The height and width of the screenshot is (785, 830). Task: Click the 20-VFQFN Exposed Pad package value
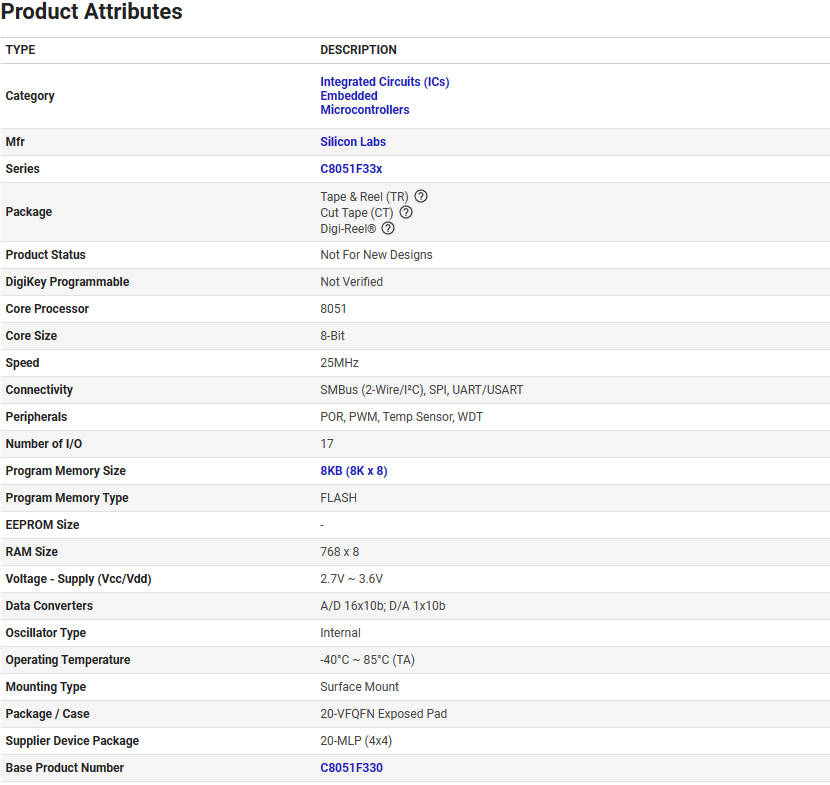(383, 714)
